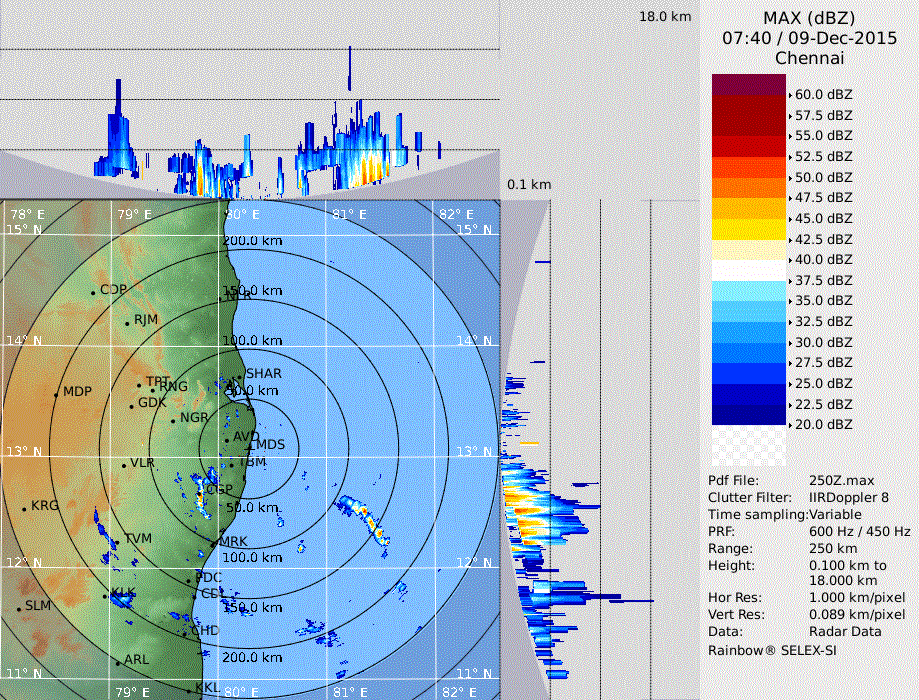Select the ARL station marker dot

[117, 662]
